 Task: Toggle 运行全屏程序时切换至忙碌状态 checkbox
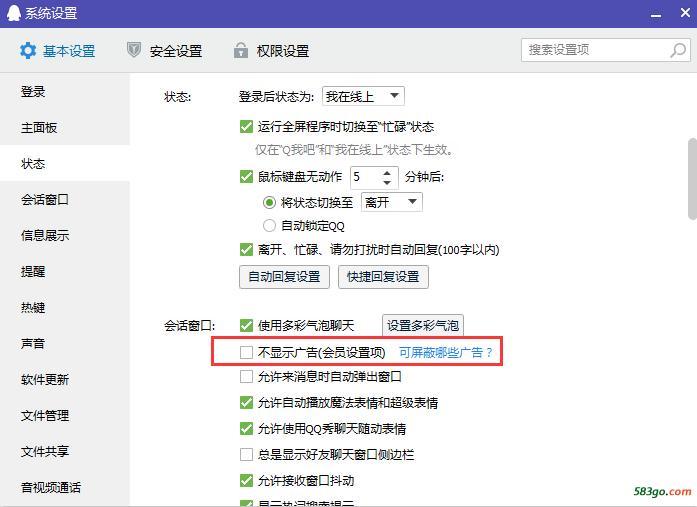(246, 127)
